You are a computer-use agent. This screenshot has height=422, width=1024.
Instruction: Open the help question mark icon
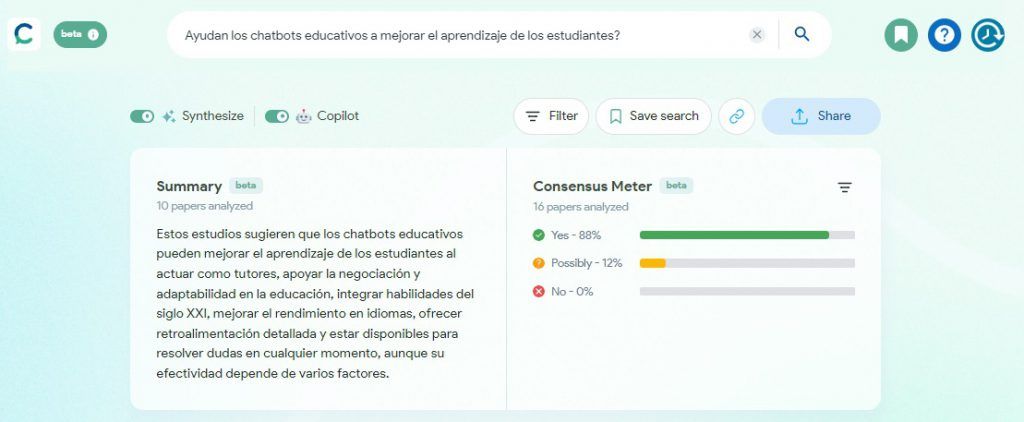944,35
